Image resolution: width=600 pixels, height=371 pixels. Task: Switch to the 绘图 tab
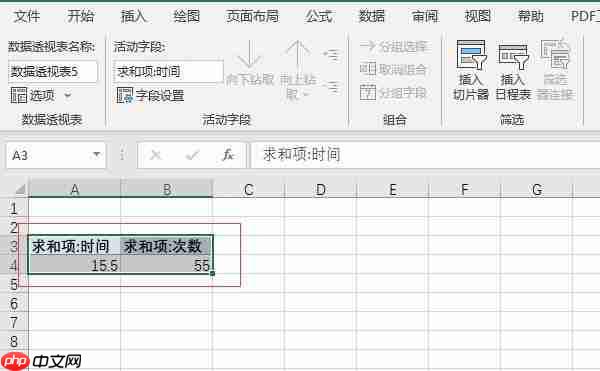(186, 16)
